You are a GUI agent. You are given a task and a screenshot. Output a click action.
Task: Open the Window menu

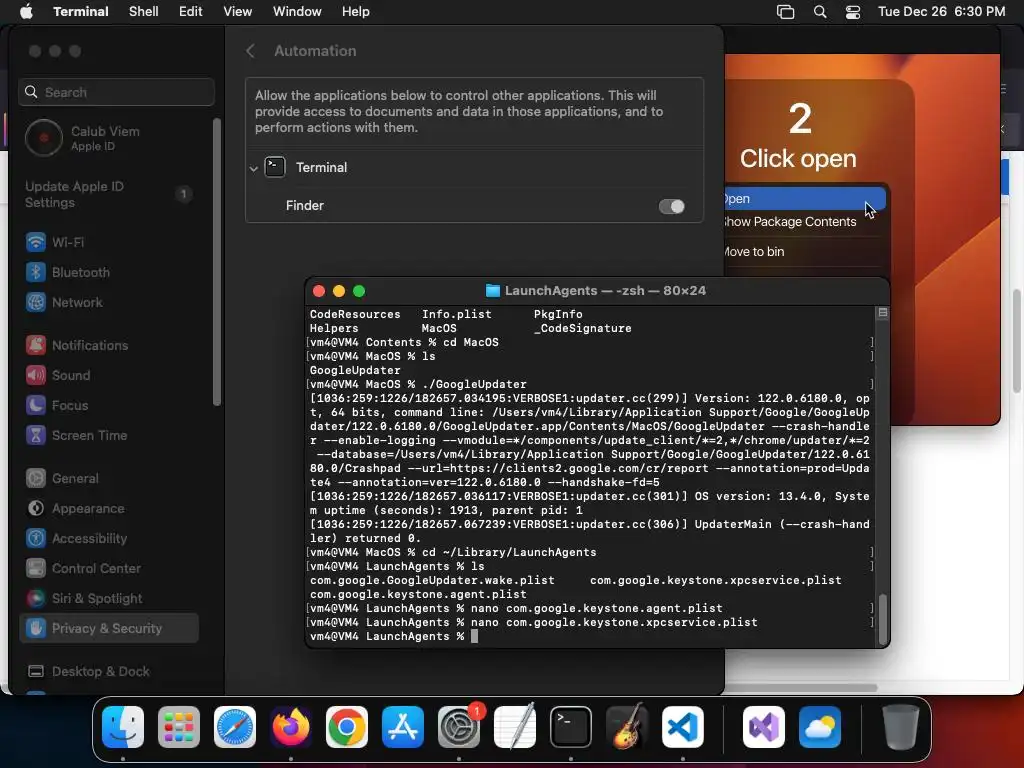297,11
